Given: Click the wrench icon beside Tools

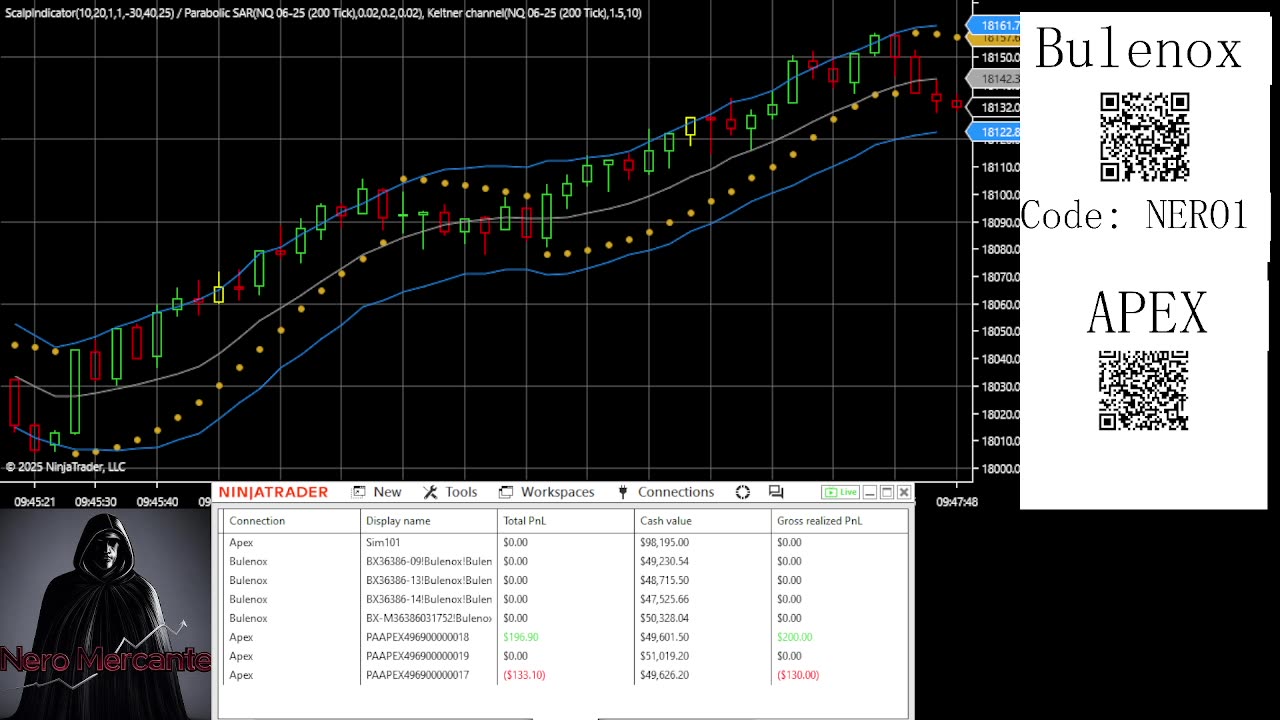Looking at the screenshot, I should (431, 492).
